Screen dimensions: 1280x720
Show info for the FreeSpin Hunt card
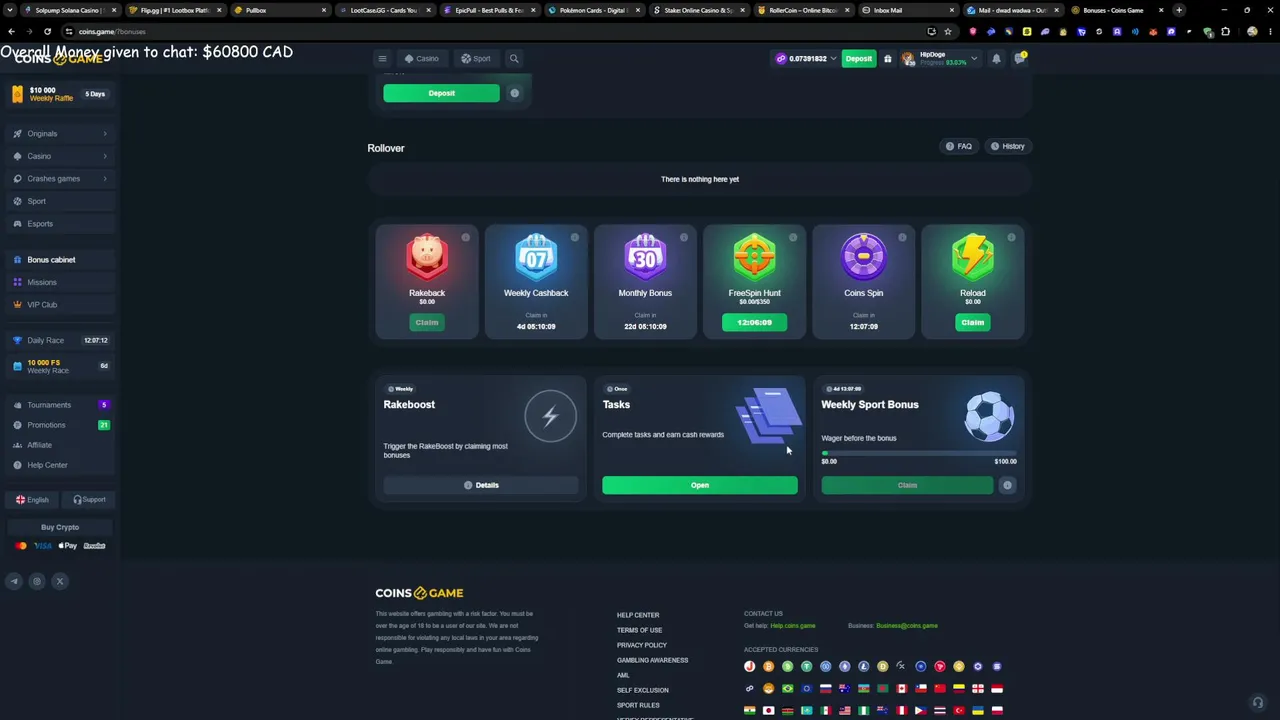[793, 237]
